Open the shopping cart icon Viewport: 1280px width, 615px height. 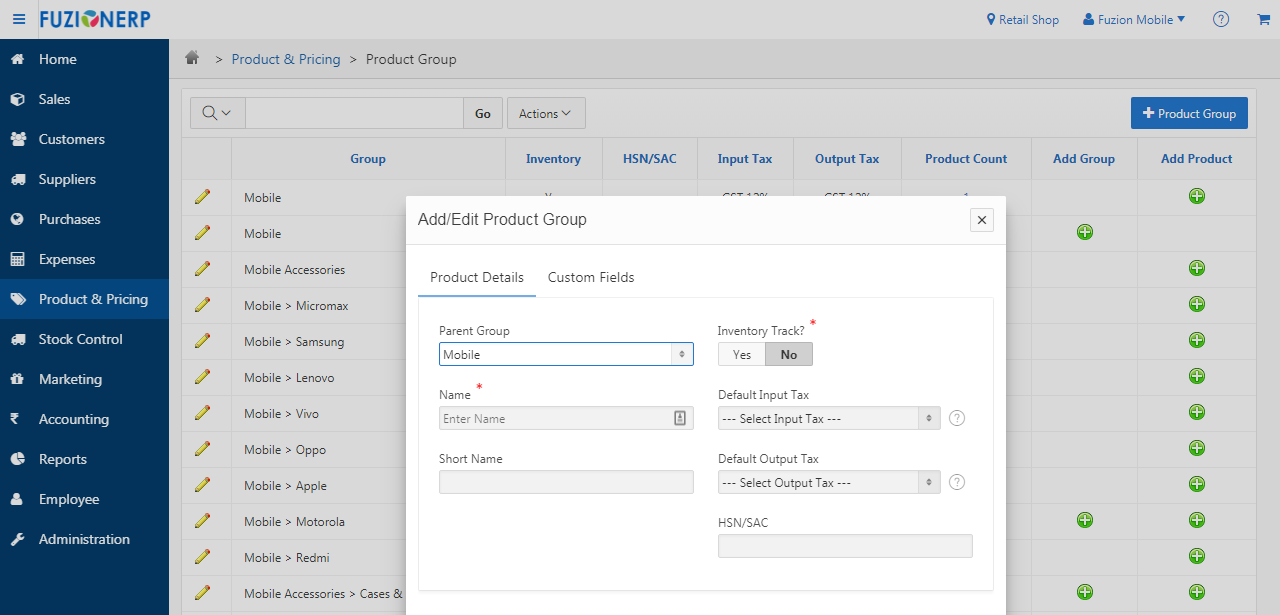pos(1263,19)
